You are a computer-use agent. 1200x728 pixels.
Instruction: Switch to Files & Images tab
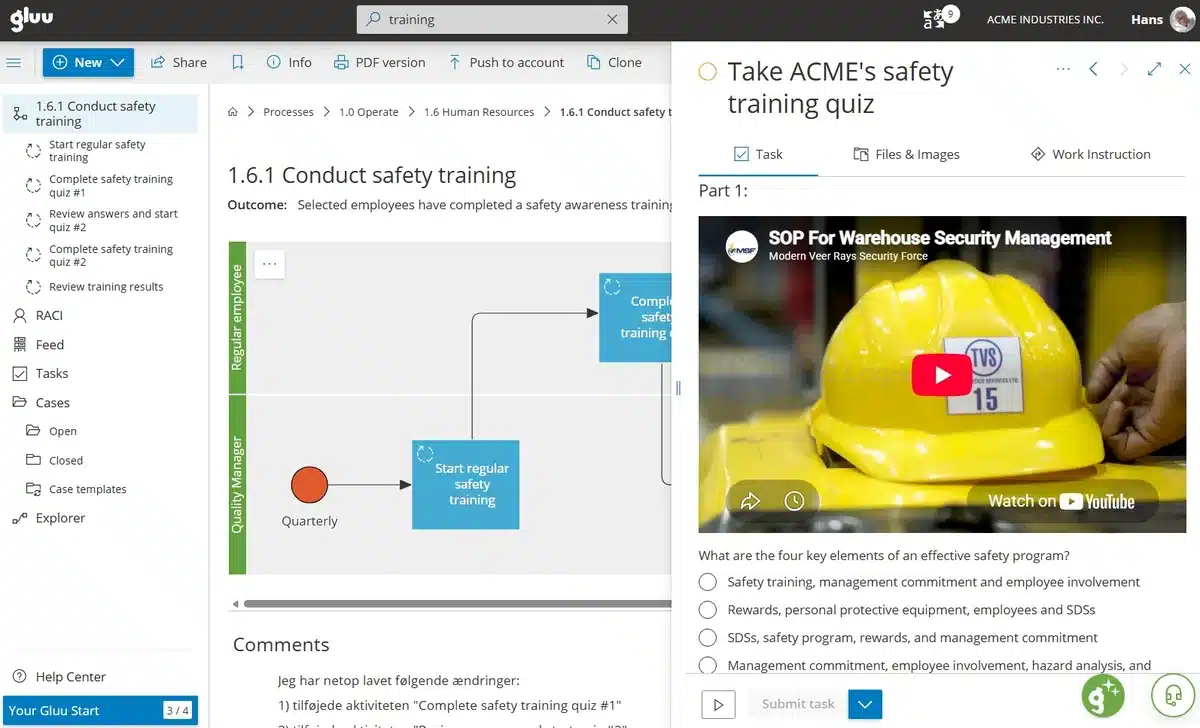(x=906, y=154)
